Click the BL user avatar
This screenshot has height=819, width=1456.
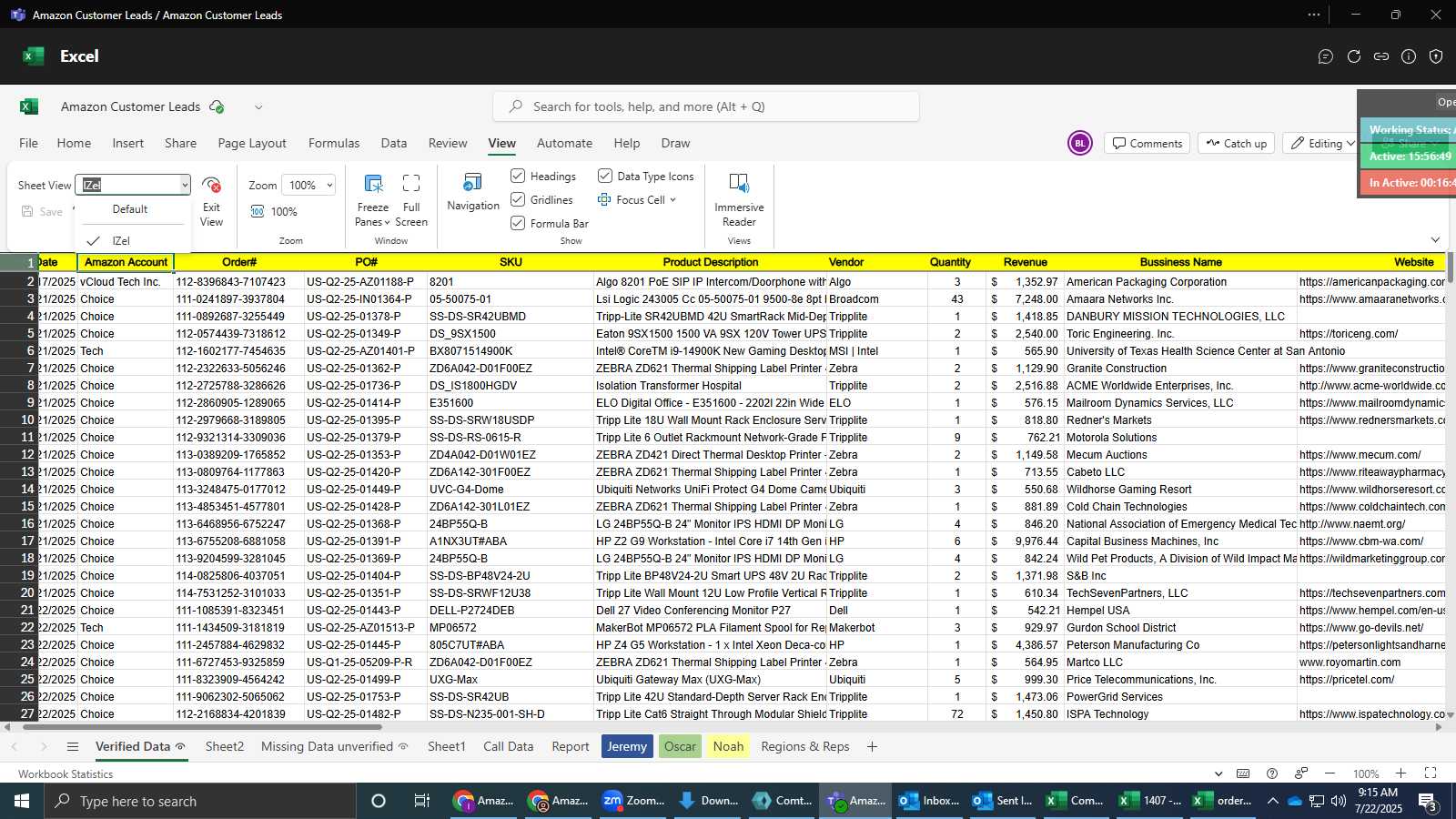1080,143
